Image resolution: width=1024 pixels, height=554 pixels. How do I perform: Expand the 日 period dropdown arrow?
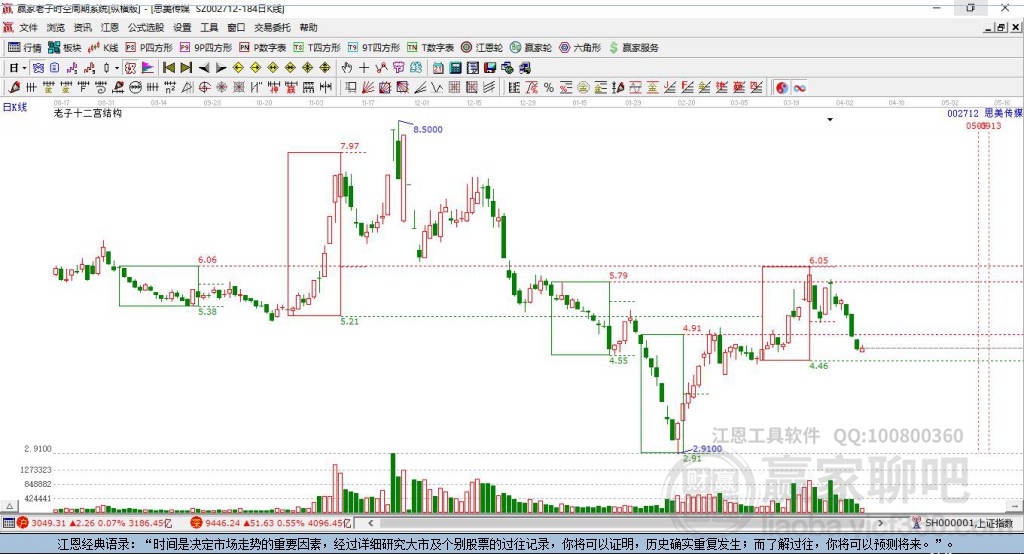24,68
